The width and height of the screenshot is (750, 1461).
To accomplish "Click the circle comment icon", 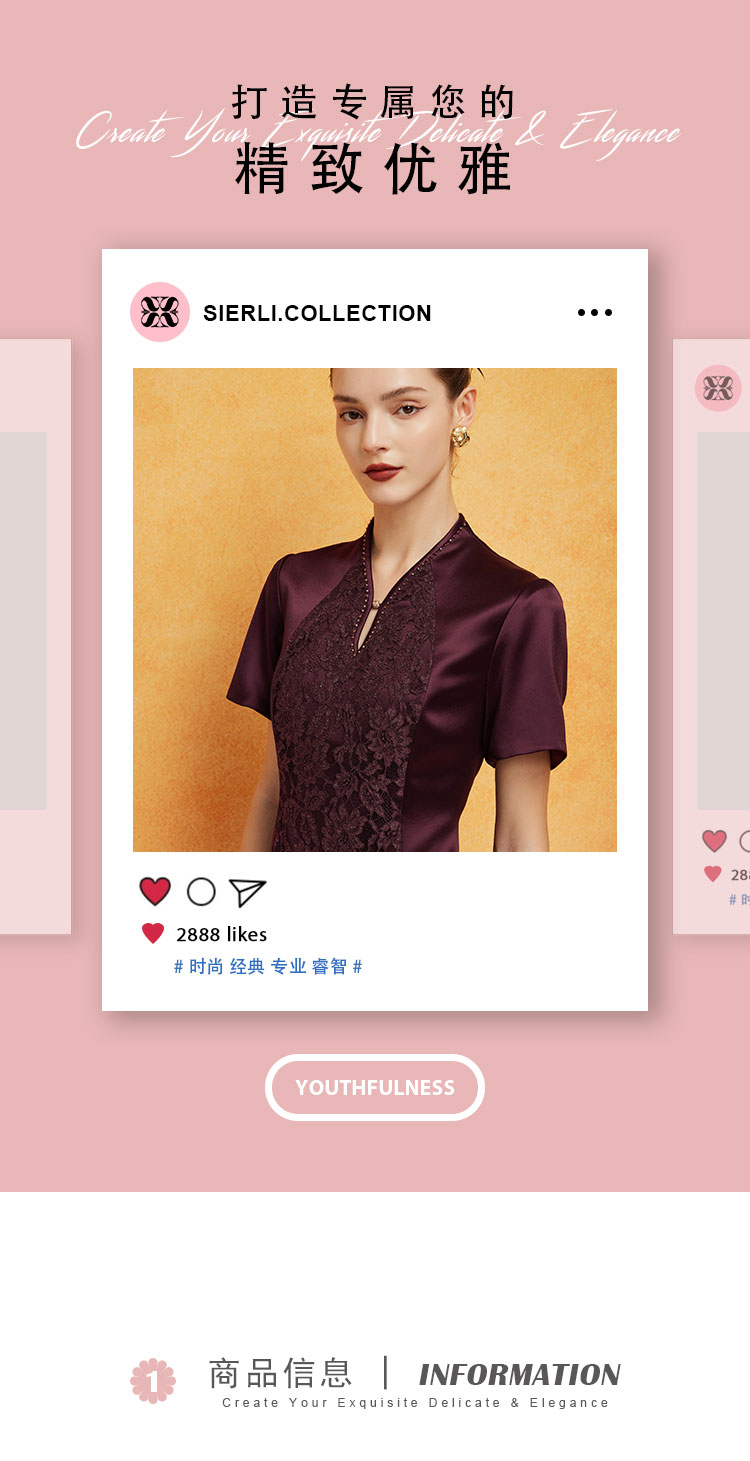I will tap(201, 891).
